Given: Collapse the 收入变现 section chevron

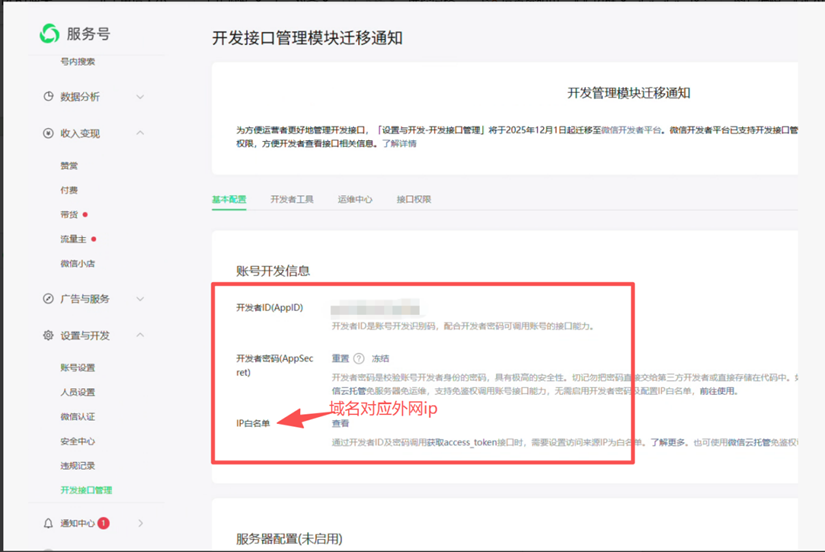Looking at the screenshot, I should [x=140, y=133].
